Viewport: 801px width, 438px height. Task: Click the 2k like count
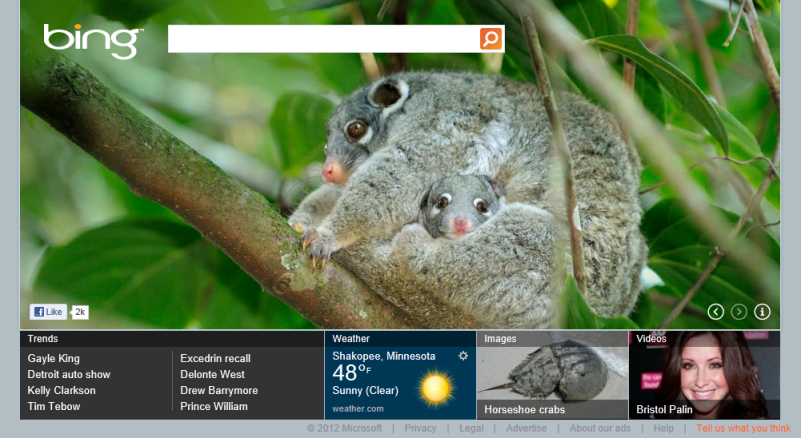click(x=80, y=312)
